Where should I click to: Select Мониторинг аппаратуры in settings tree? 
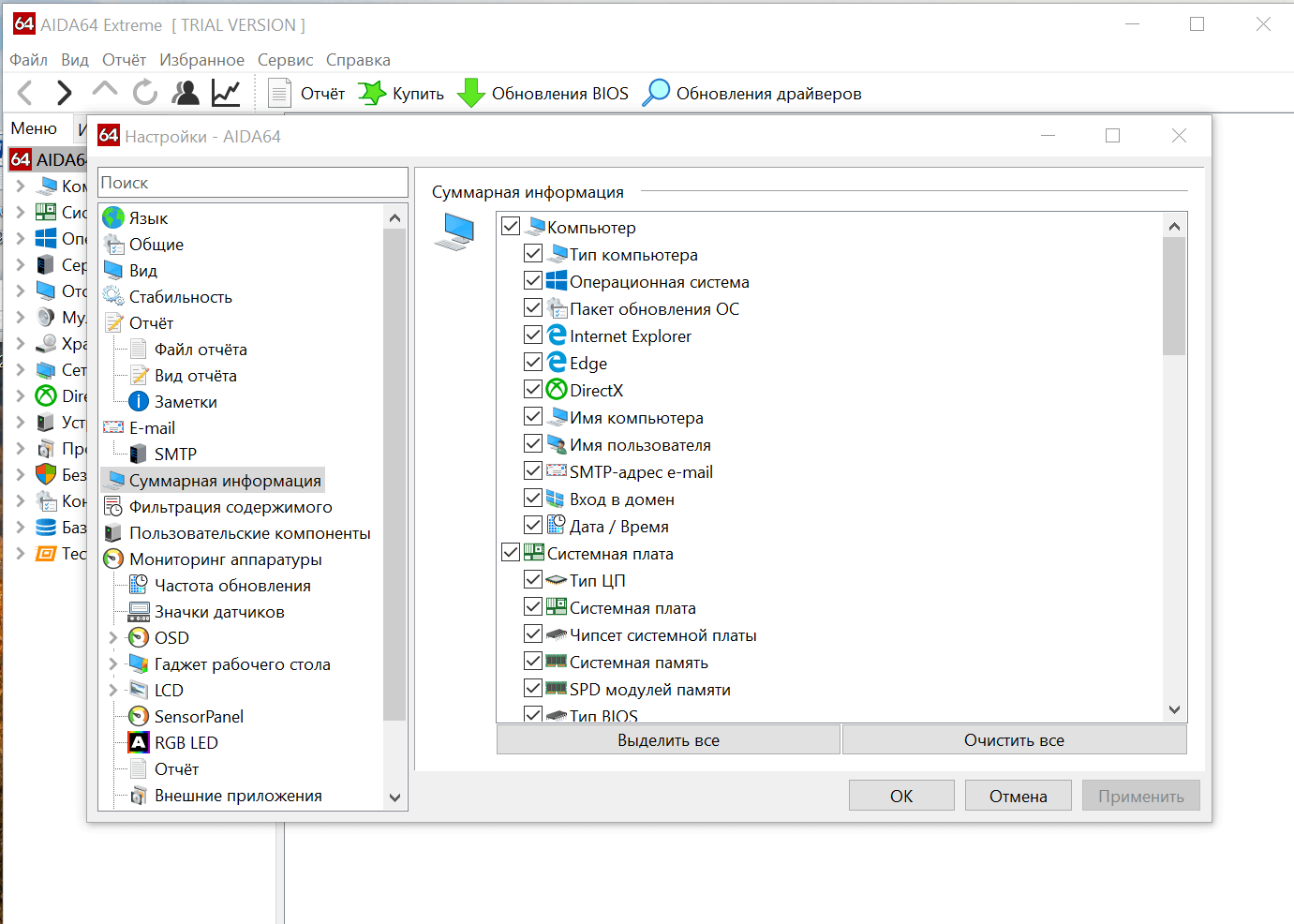pos(225,559)
